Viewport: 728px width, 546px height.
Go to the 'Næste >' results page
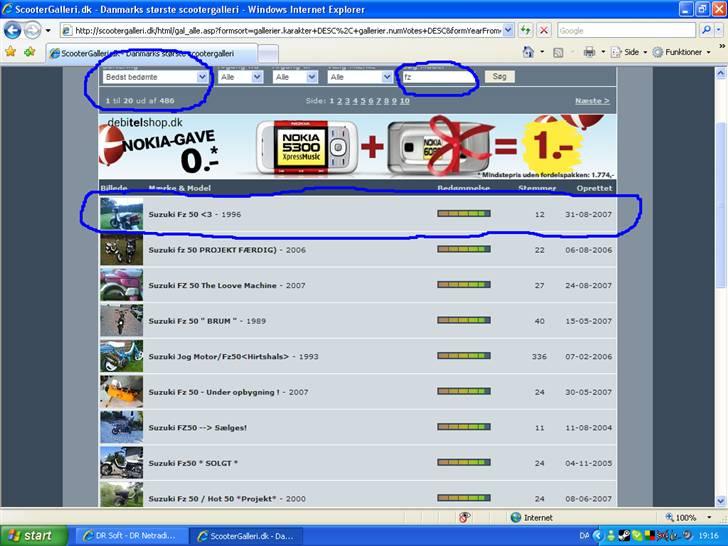click(x=592, y=101)
